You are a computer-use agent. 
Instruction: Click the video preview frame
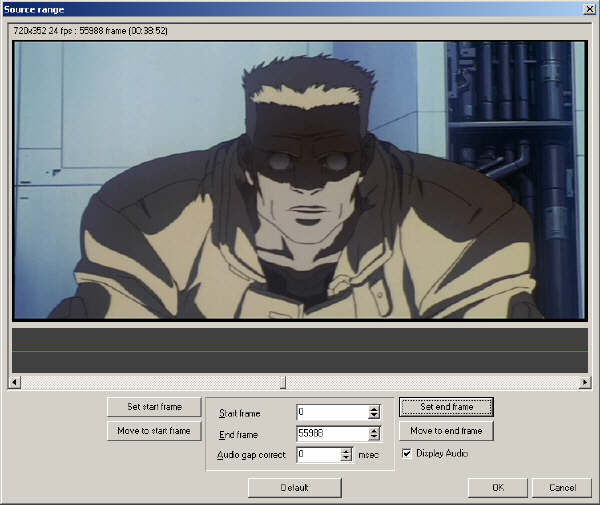click(x=300, y=180)
